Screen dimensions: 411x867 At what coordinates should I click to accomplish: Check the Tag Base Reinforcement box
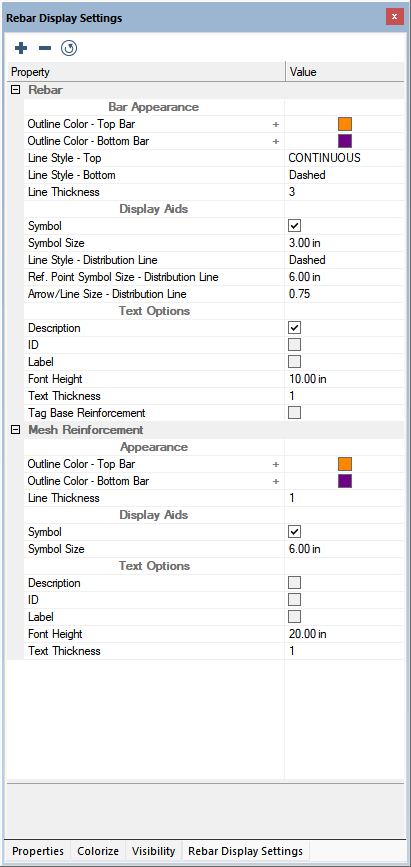pyautogui.click(x=295, y=413)
